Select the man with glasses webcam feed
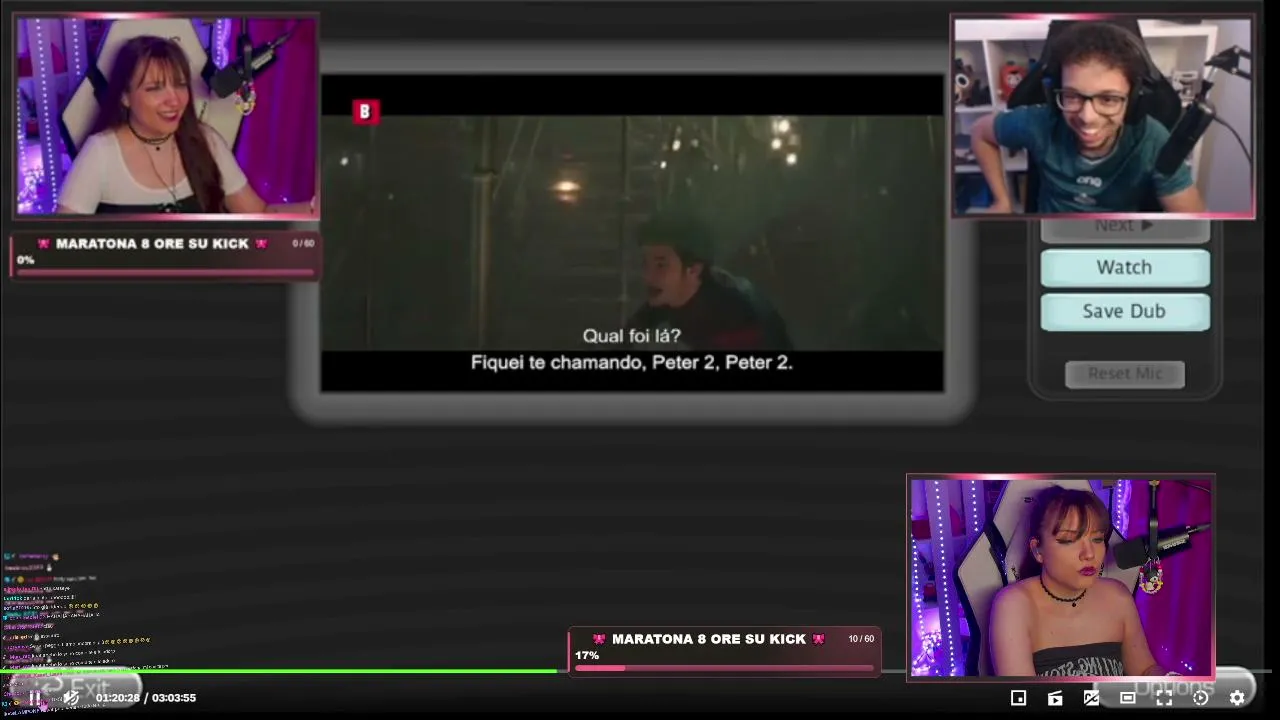 pyautogui.click(x=1103, y=115)
